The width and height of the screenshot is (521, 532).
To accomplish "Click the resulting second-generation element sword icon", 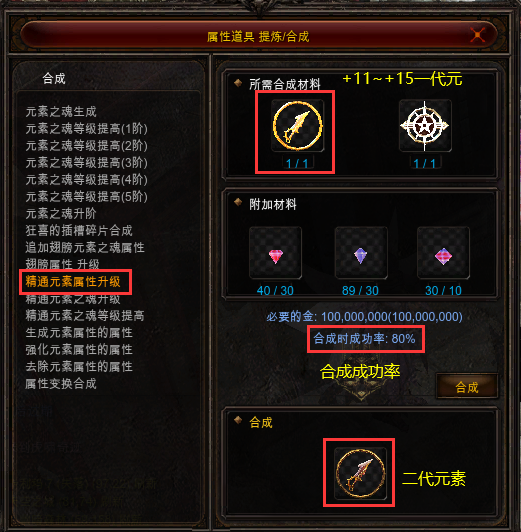I will click(360, 473).
